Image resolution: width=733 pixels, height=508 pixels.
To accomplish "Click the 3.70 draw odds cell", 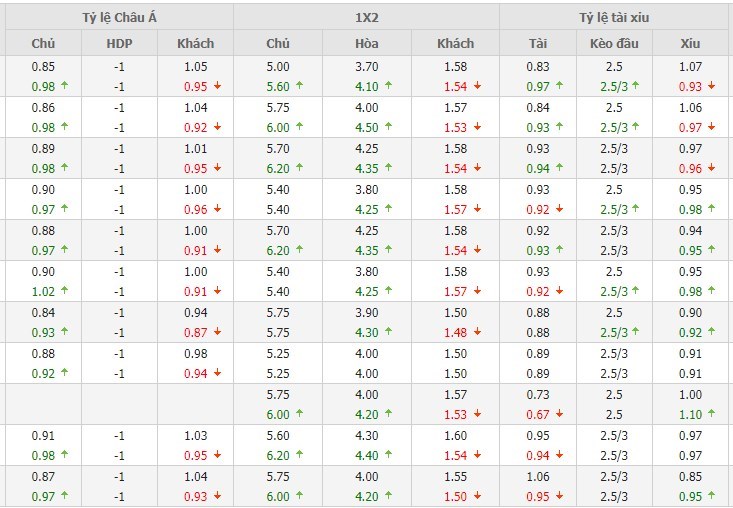I will pos(366,67).
